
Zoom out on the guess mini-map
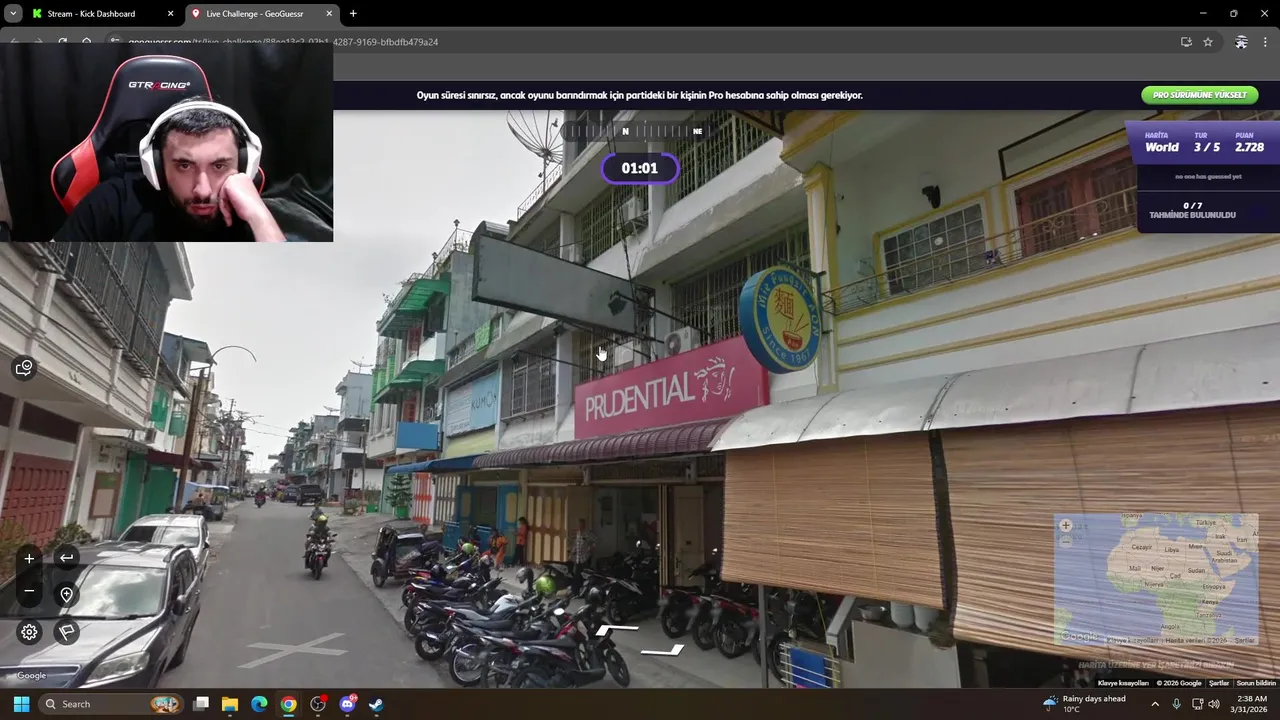click(x=1065, y=540)
